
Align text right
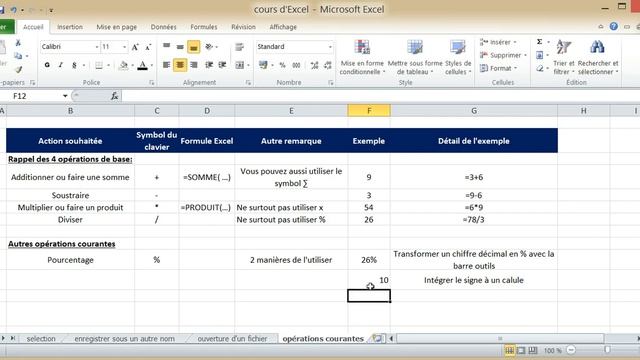click(194, 65)
